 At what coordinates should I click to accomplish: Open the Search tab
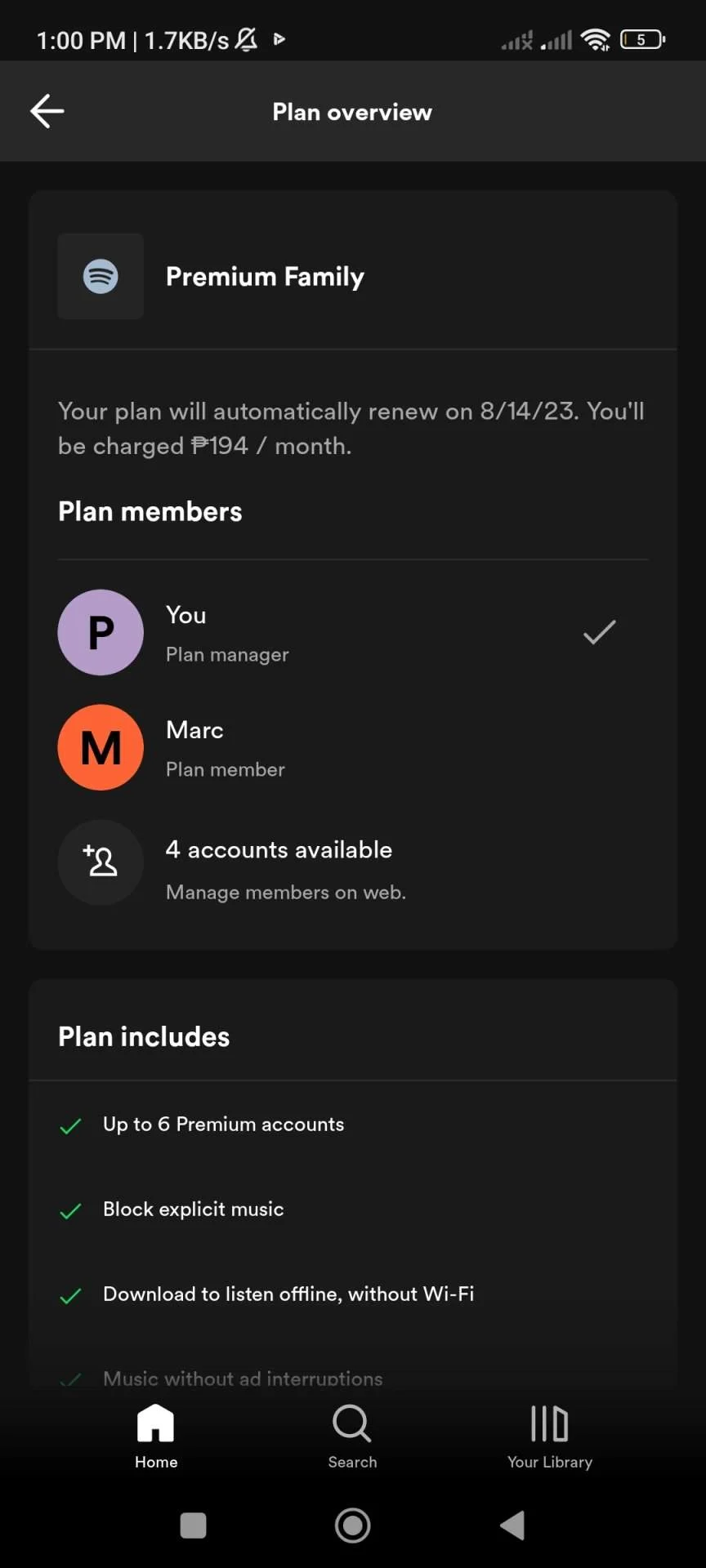coord(352,1437)
